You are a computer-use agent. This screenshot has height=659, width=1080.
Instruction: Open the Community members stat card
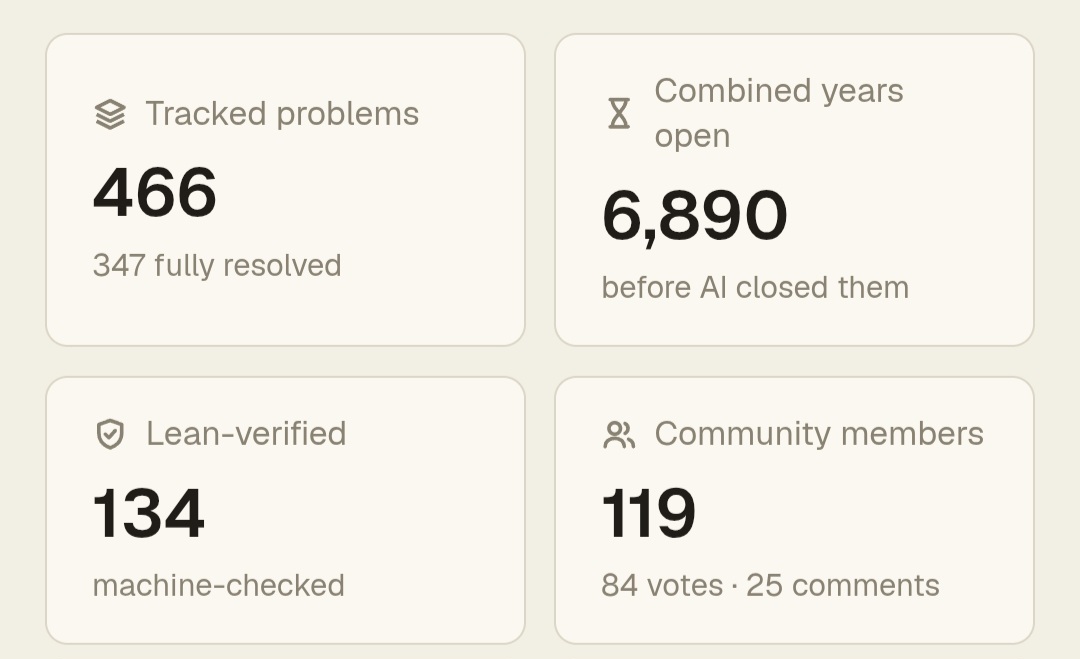coord(794,510)
